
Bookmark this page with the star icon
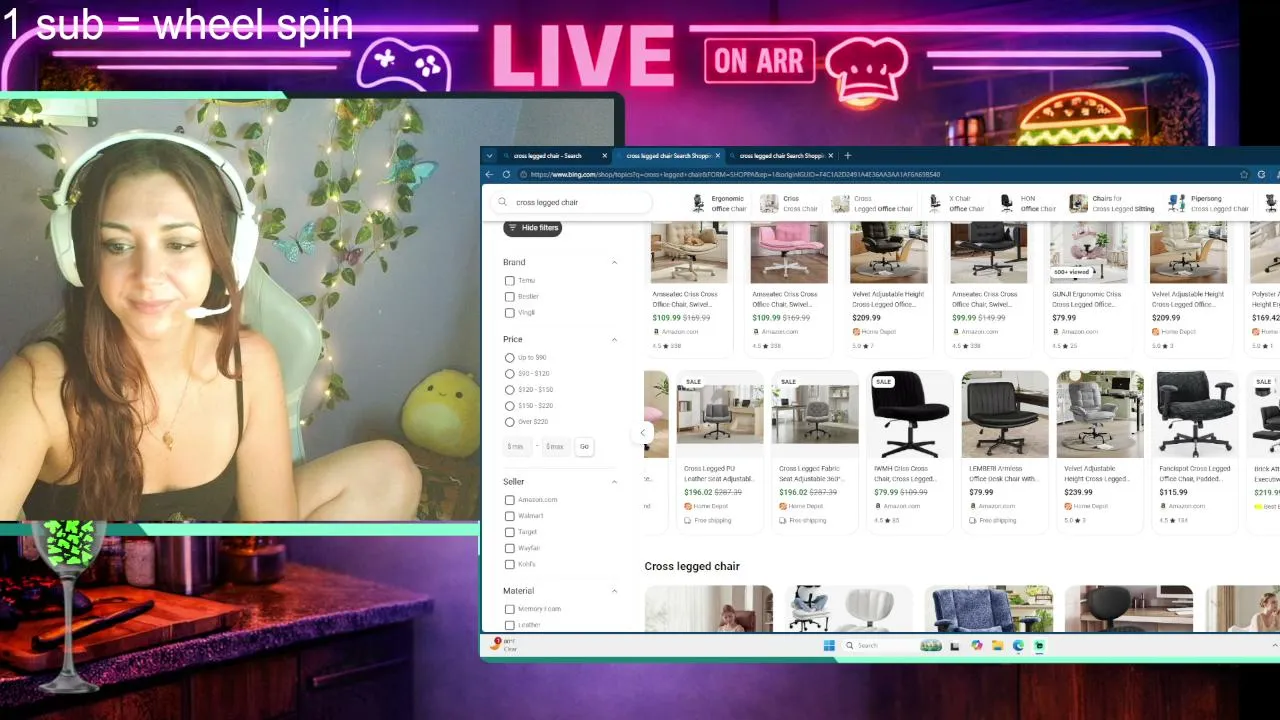tap(1244, 174)
